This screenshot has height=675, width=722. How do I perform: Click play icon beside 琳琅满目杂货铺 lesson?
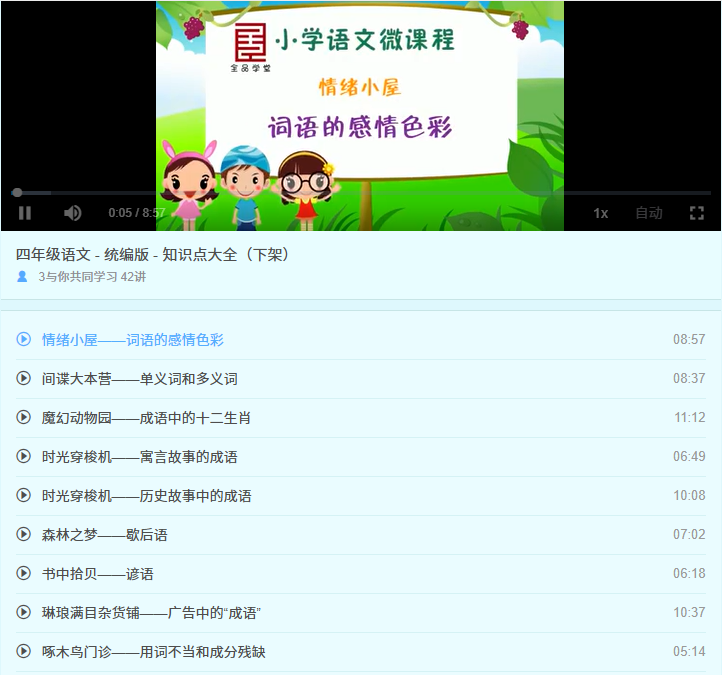tap(24, 612)
